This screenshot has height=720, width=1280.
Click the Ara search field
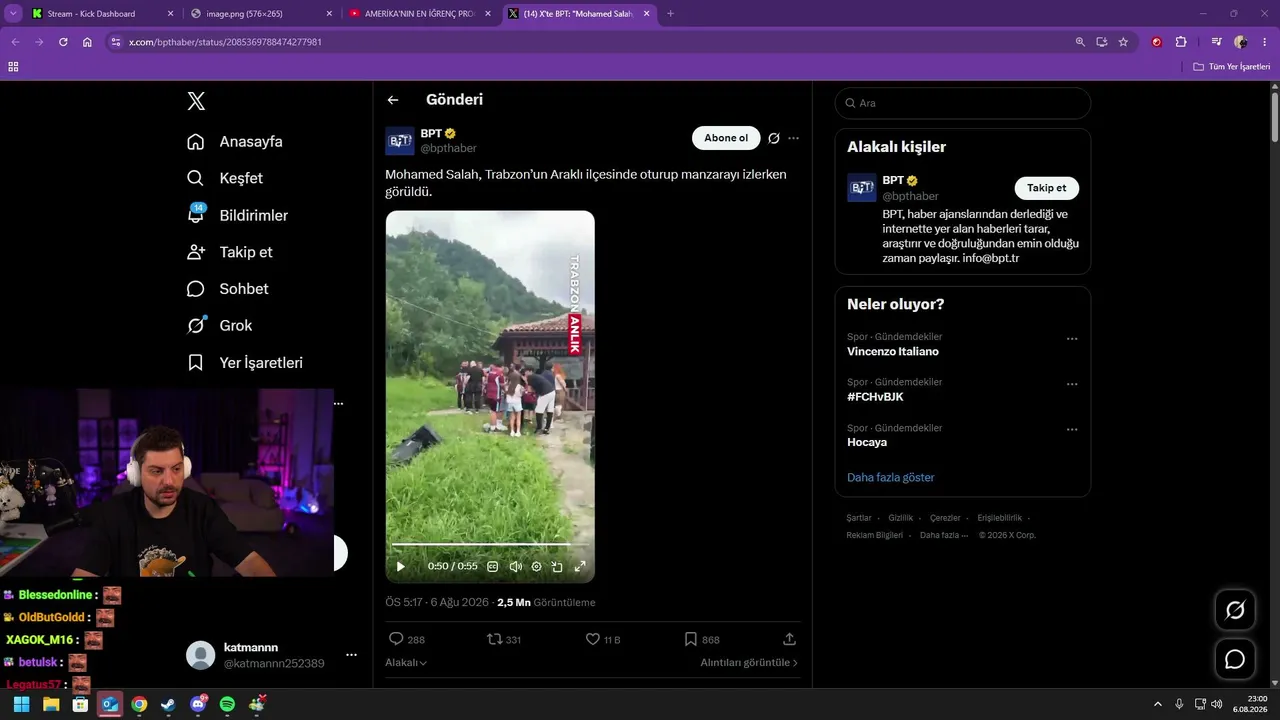pyautogui.click(x=963, y=103)
